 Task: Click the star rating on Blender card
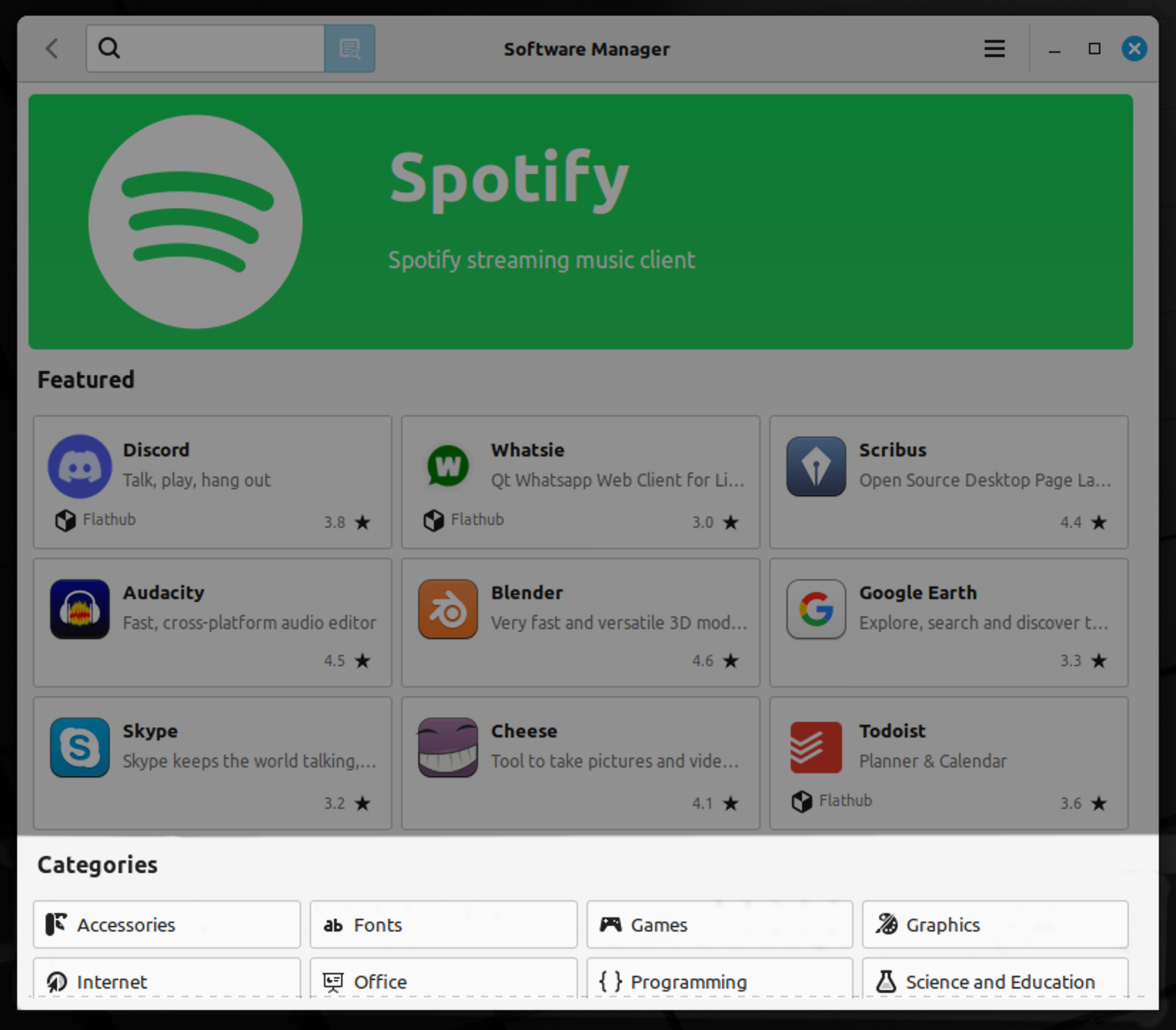[x=731, y=661]
